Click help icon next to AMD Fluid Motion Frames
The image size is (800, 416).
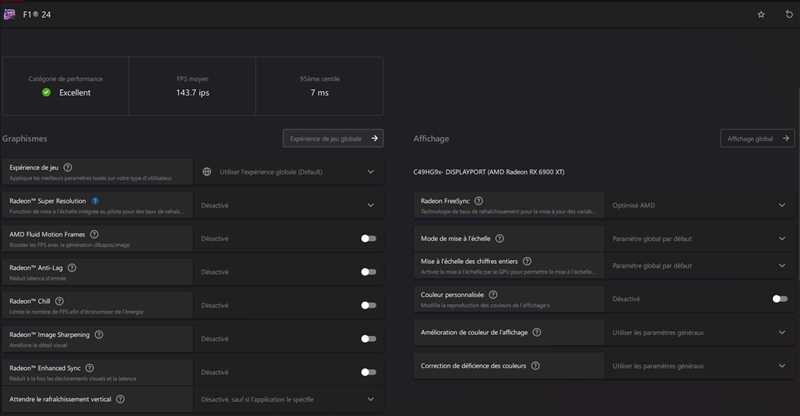pyautogui.click(x=94, y=234)
